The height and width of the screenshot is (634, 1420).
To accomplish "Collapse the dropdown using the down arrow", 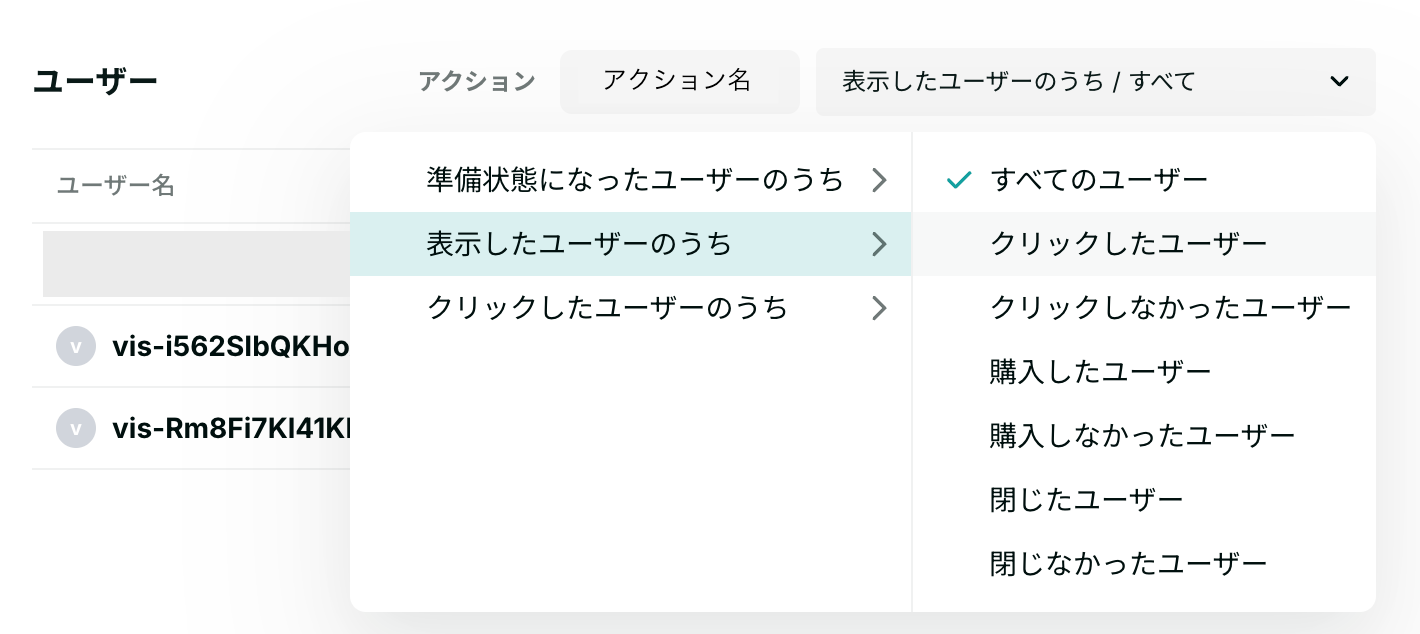I will 1339,82.
